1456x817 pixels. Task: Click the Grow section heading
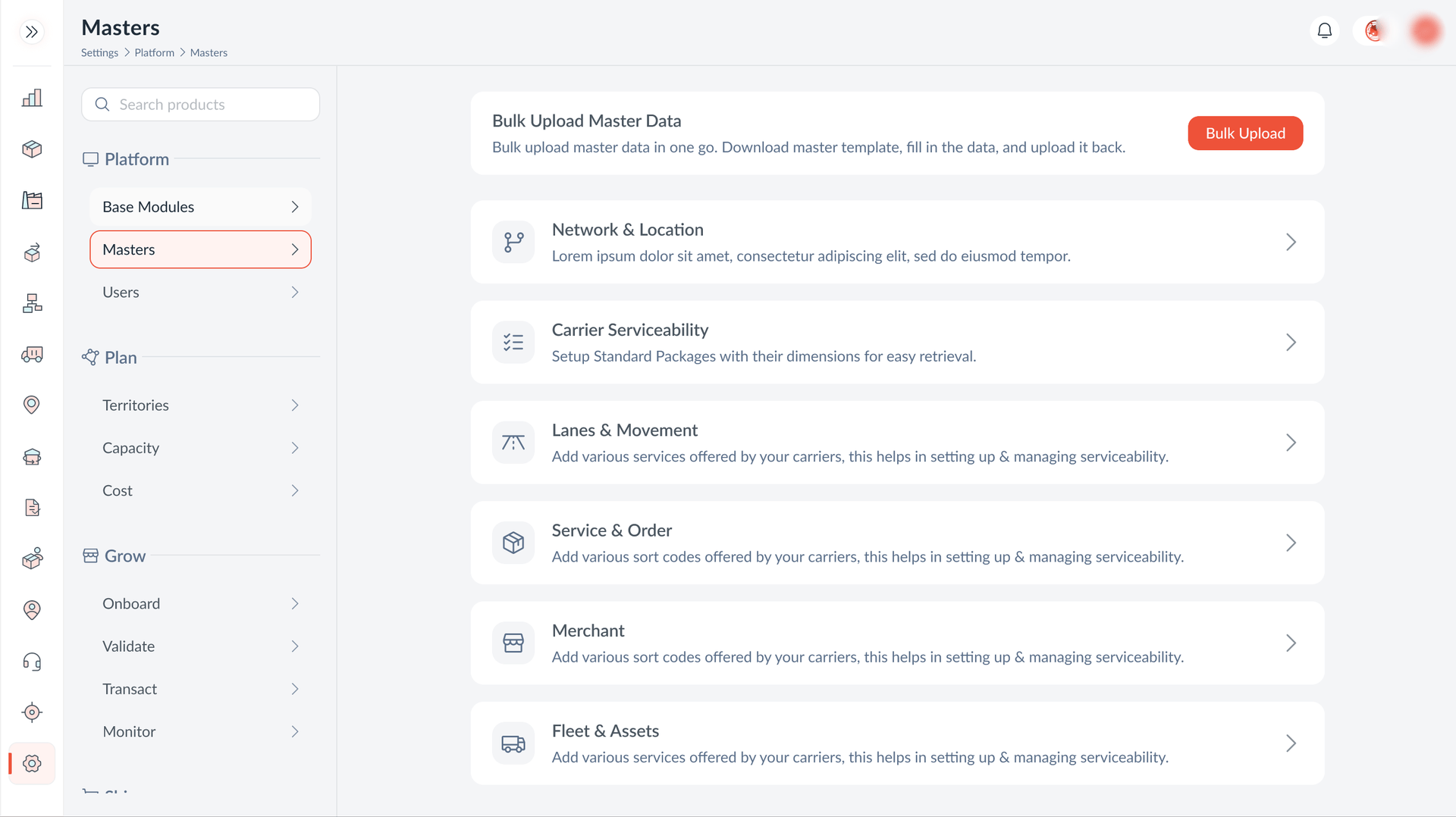pyautogui.click(x=125, y=556)
